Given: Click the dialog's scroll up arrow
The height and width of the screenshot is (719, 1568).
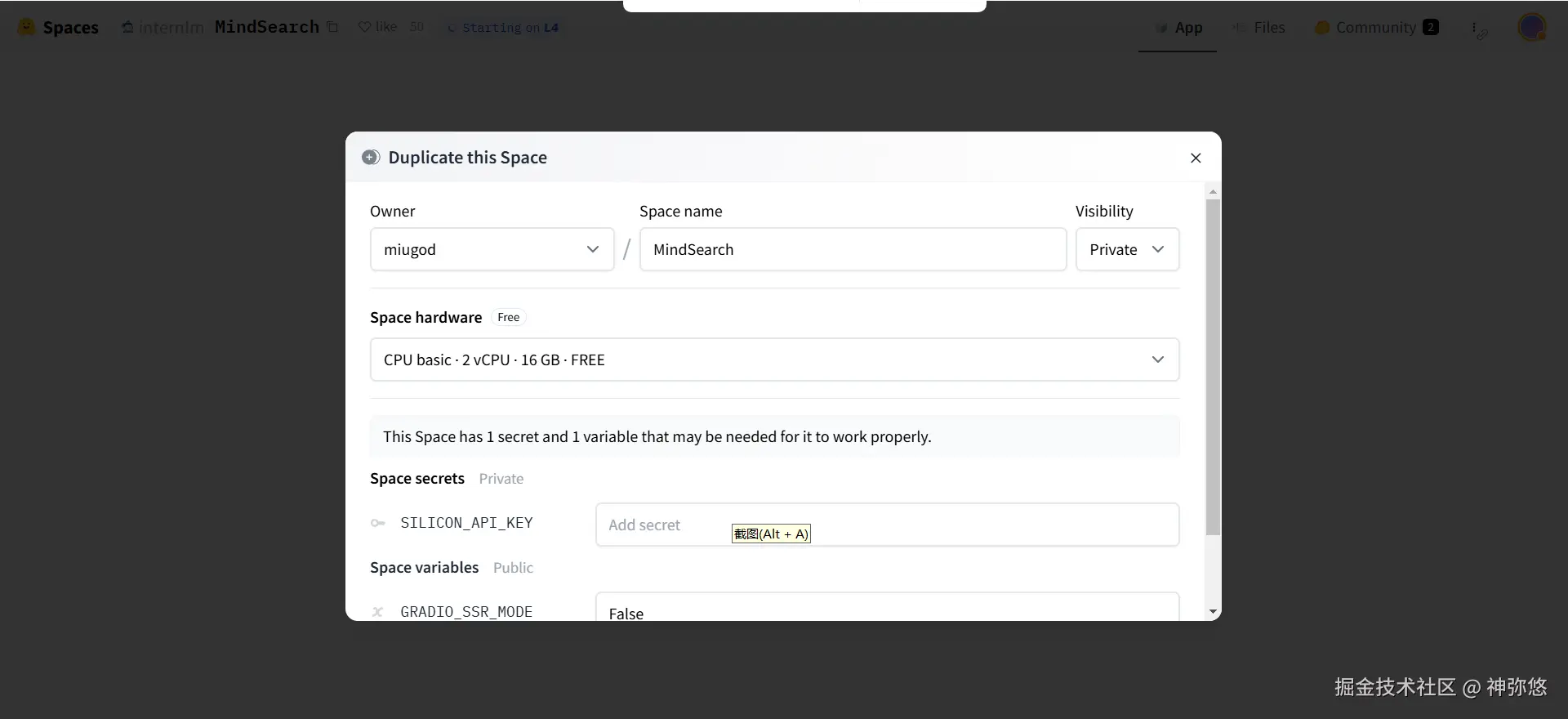Looking at the screenshot, I should (1213, 191).
